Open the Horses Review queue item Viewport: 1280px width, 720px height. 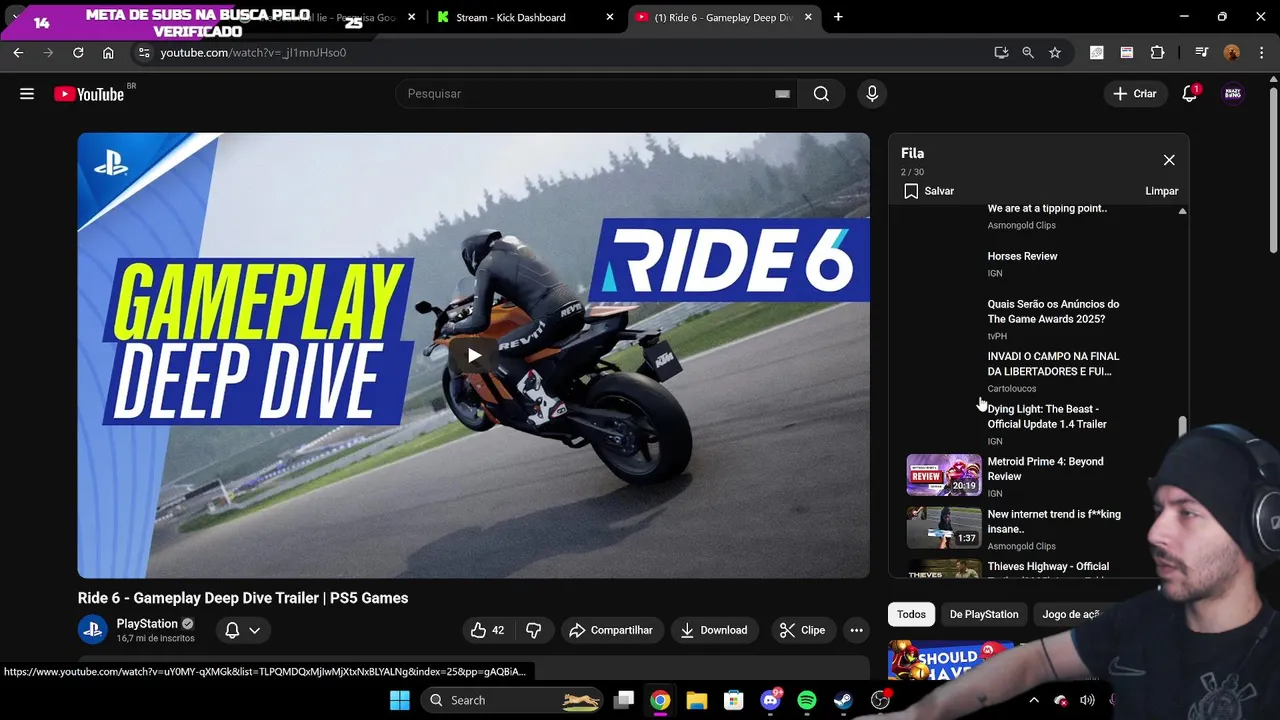click(1022, 257)
